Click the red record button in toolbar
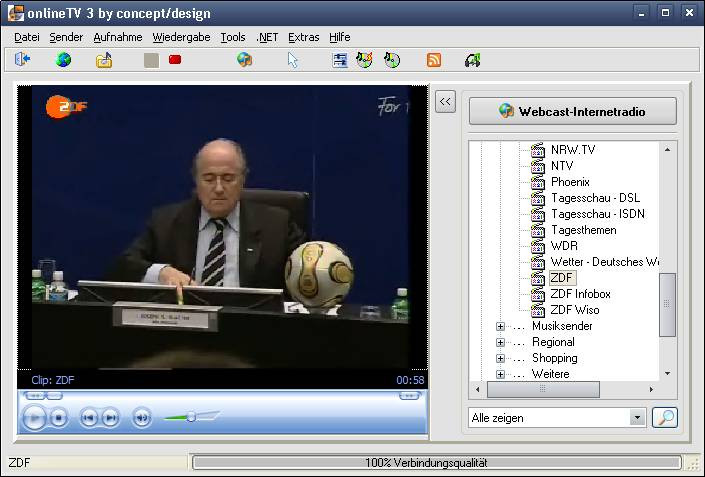Screen dimensions: 705x477 [x=175, y=59]
